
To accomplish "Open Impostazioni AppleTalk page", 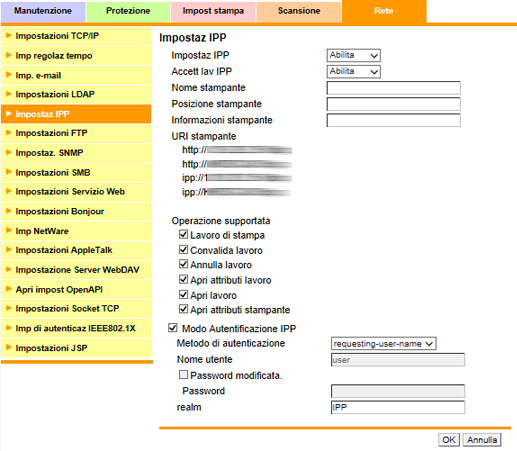I will coord(76,250).
